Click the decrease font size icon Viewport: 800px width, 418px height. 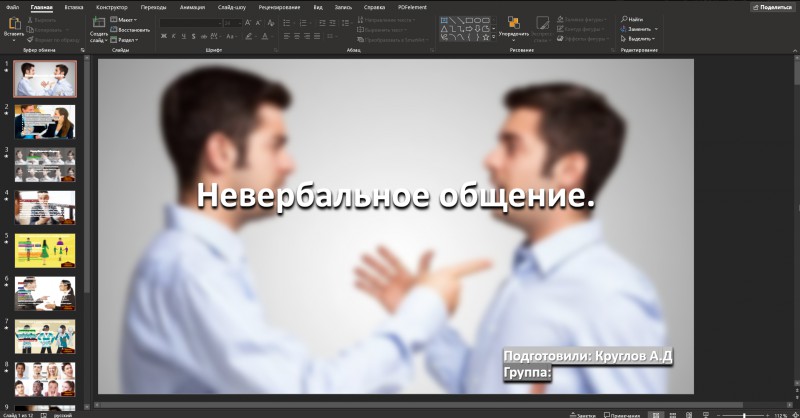pos(258,23)
